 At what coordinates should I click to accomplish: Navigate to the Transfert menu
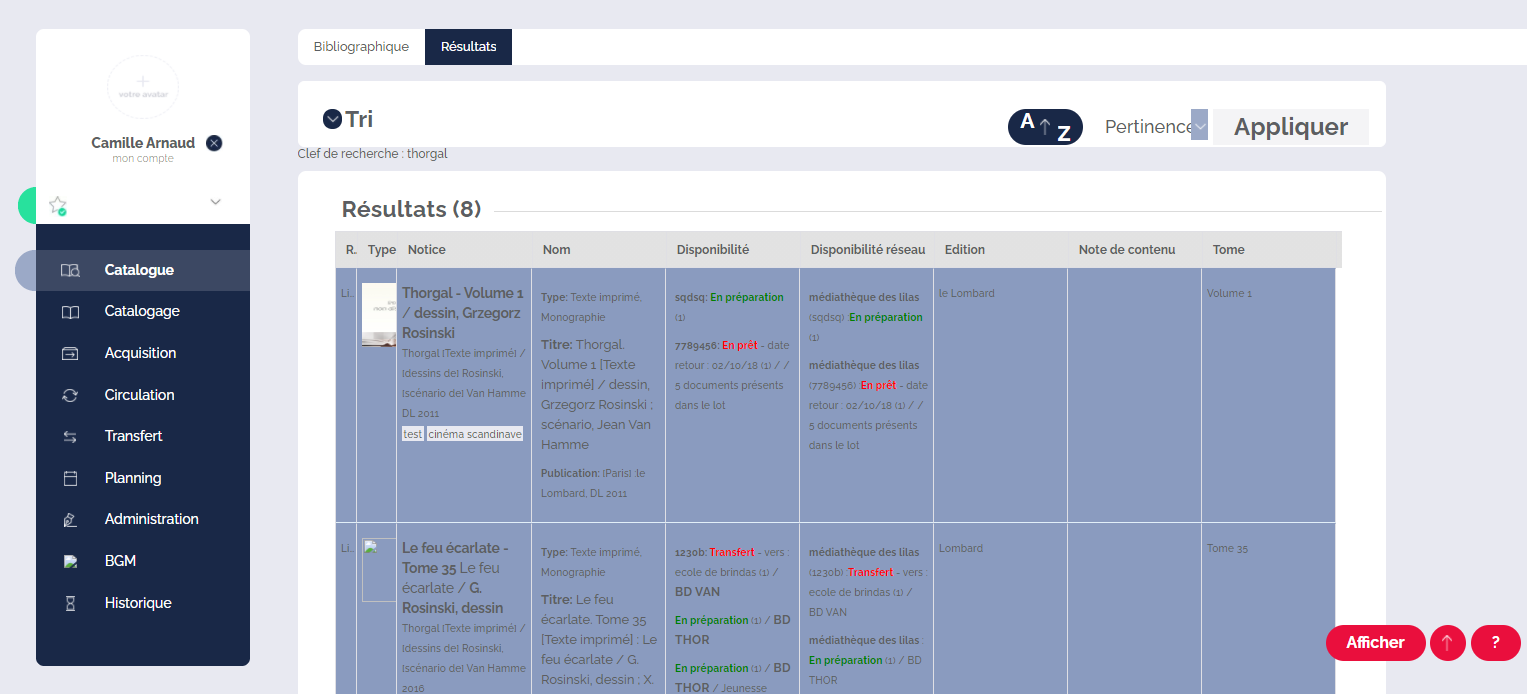click(133, 436)
